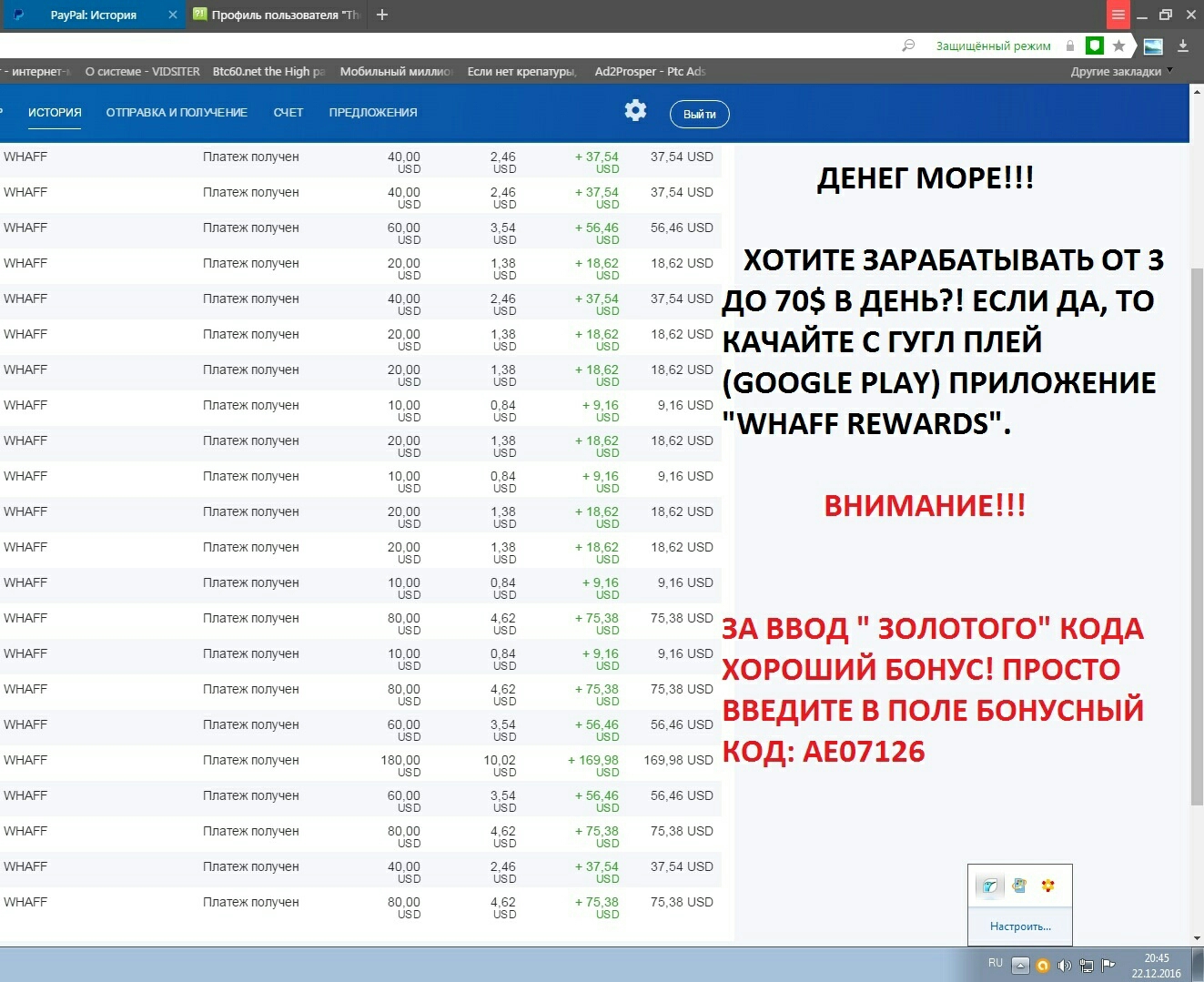Open the Btc60.net bookmark

[x=268, y=71]
